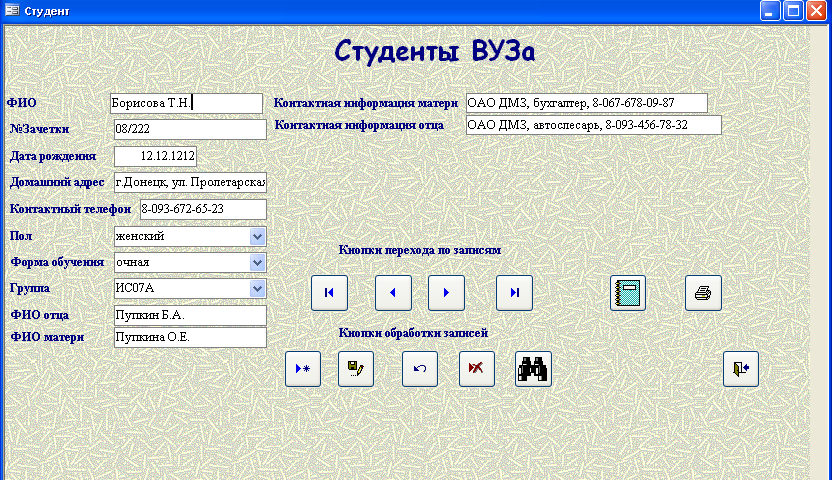Expand the Форма обучения dropdown arrow

pyautogui.click(x=257, y=263)
